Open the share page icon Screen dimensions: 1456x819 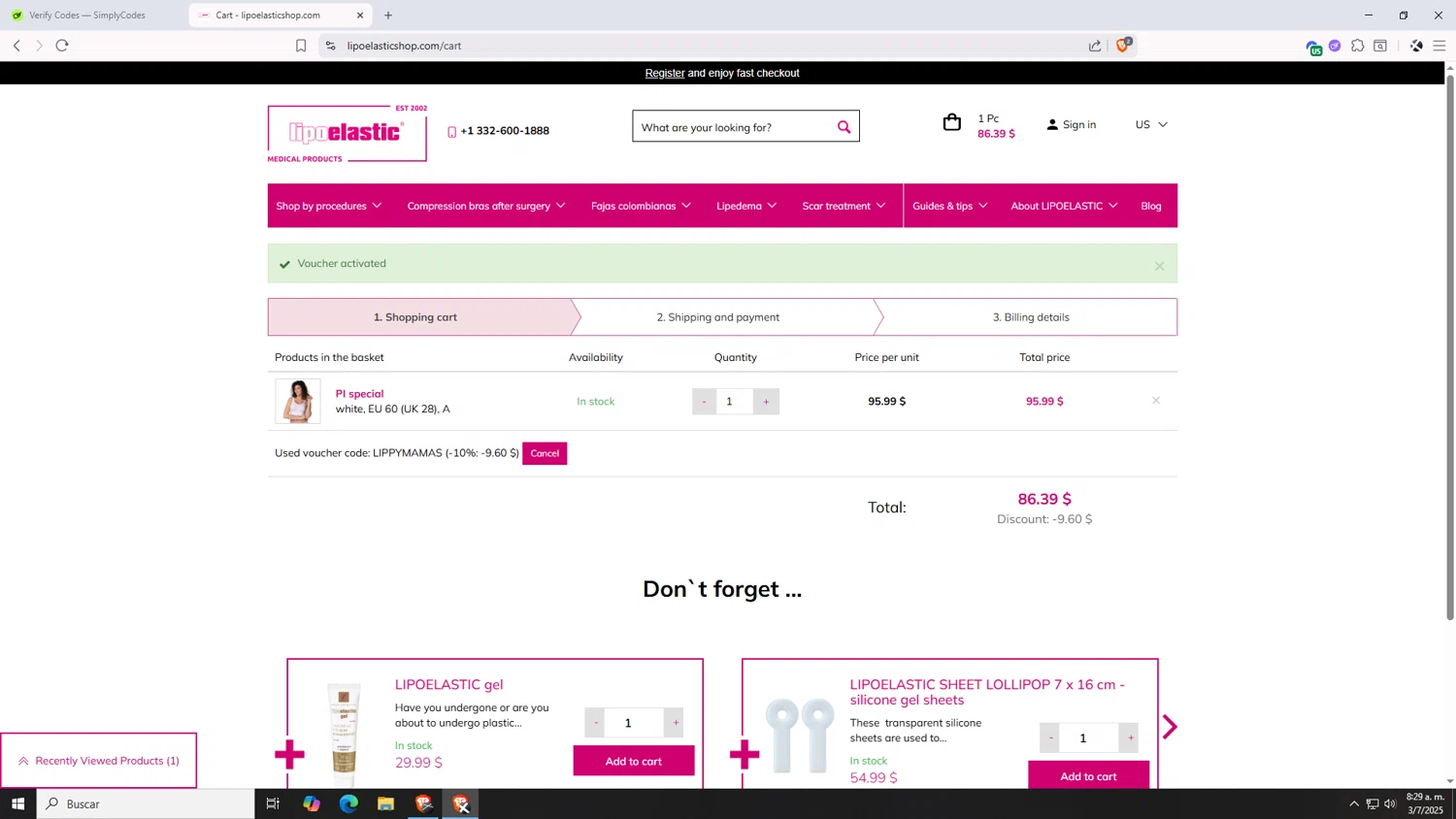coord(1095,46)
